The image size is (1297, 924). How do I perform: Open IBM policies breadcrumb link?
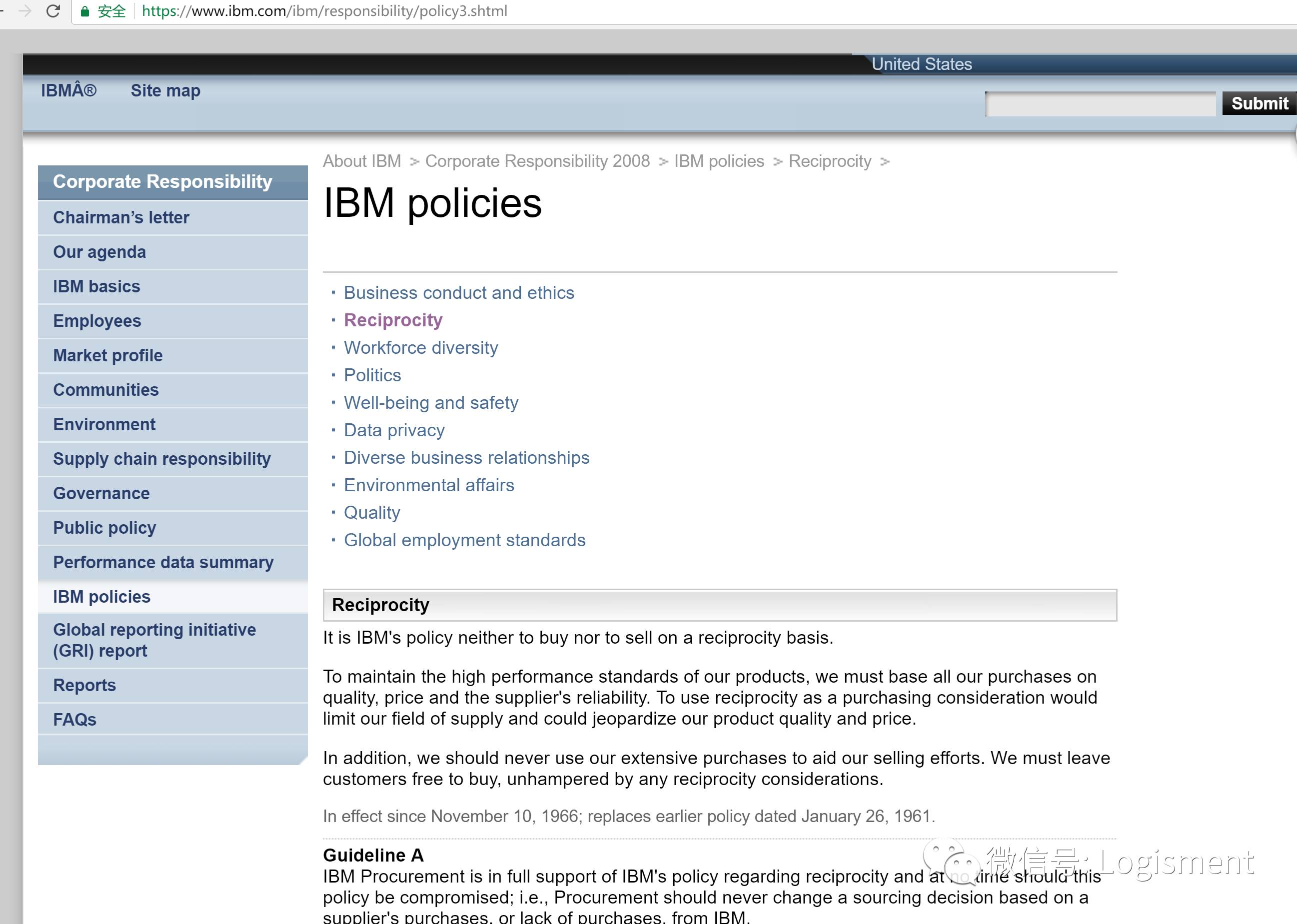pos(719,161)
